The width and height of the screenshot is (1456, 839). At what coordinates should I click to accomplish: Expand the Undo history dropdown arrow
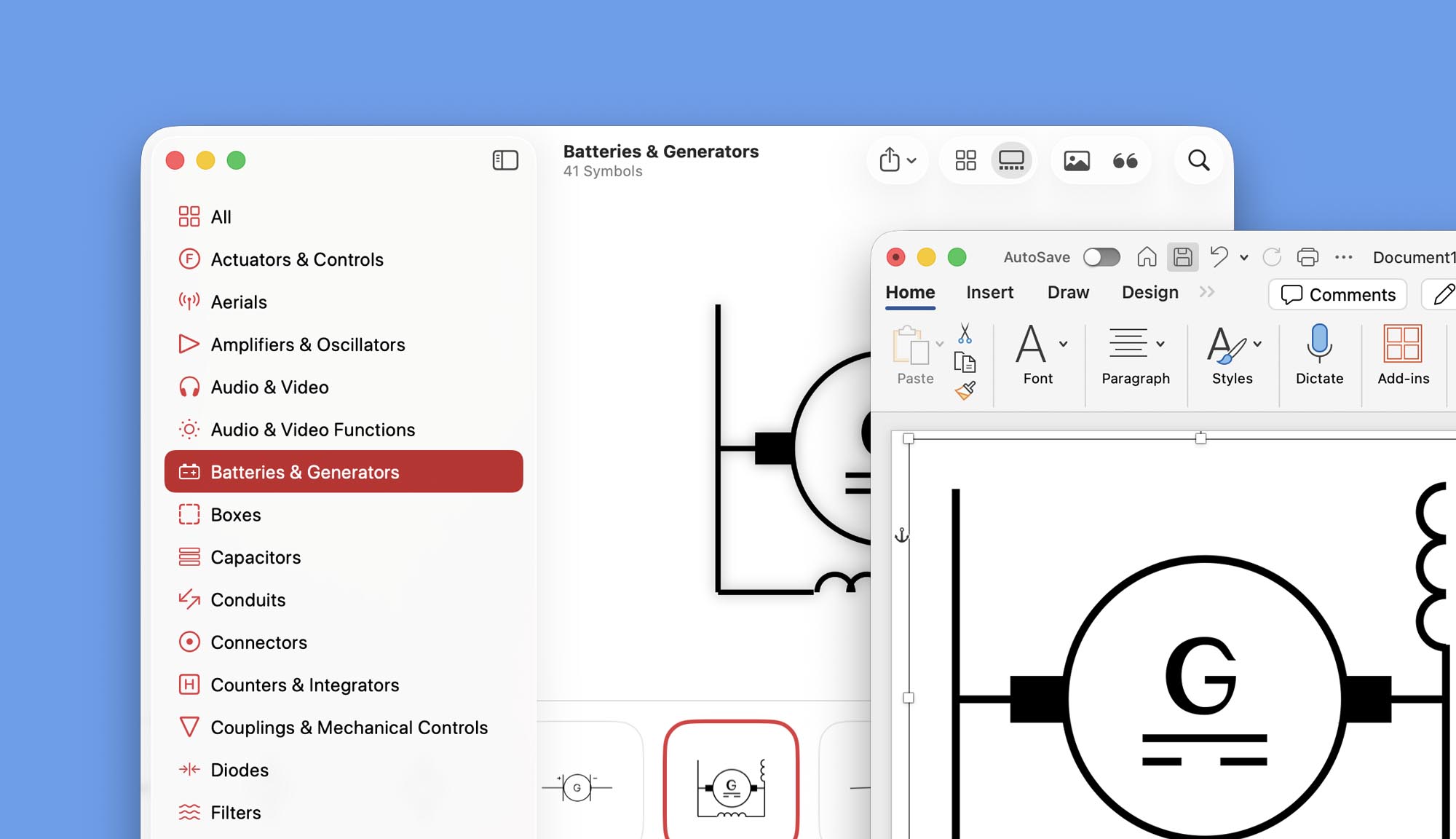click(x=1244, y=258)
